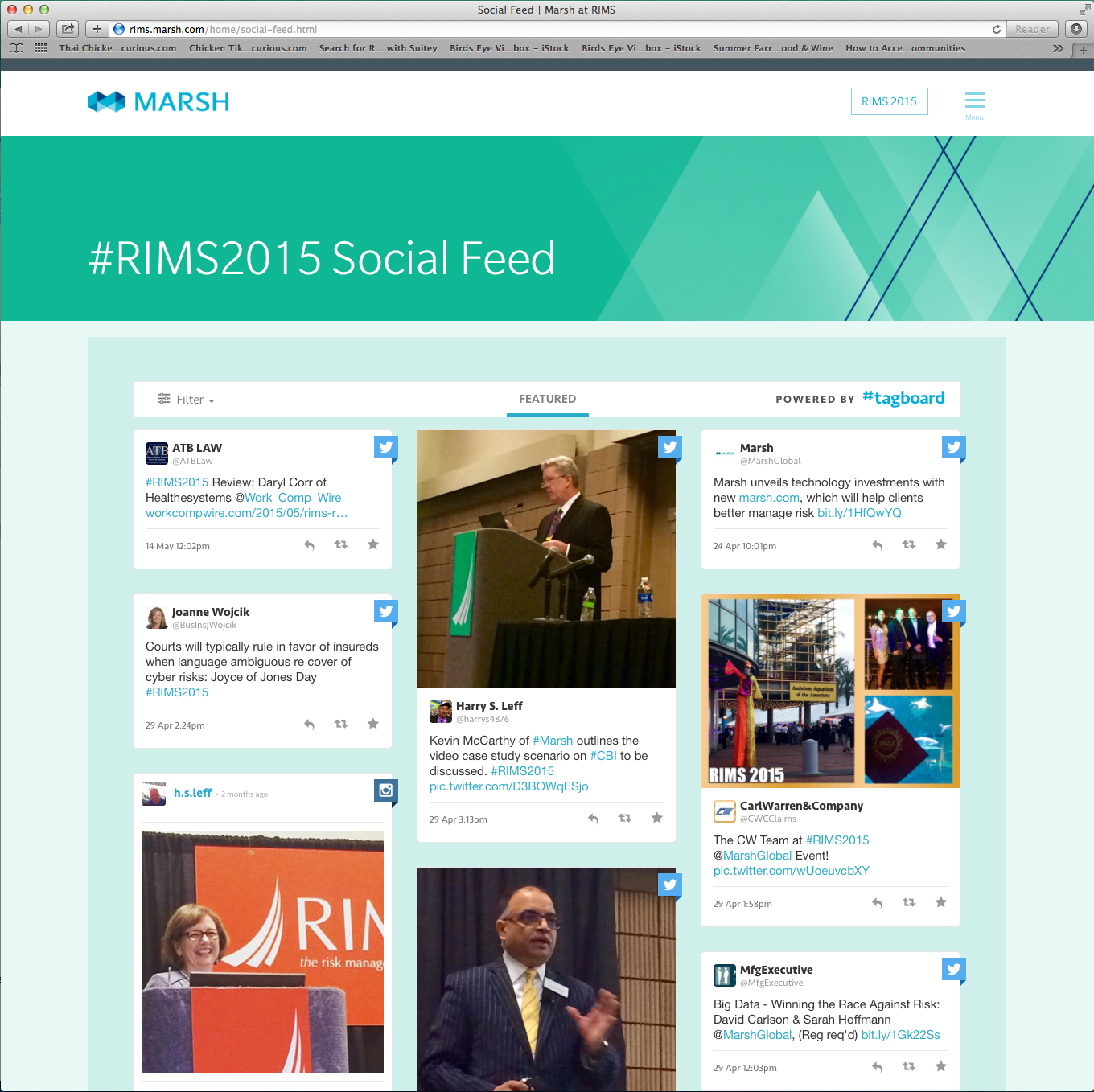Retweet the Marsh technology investments tweet
1094x1092 pixels.
(909, 545)
